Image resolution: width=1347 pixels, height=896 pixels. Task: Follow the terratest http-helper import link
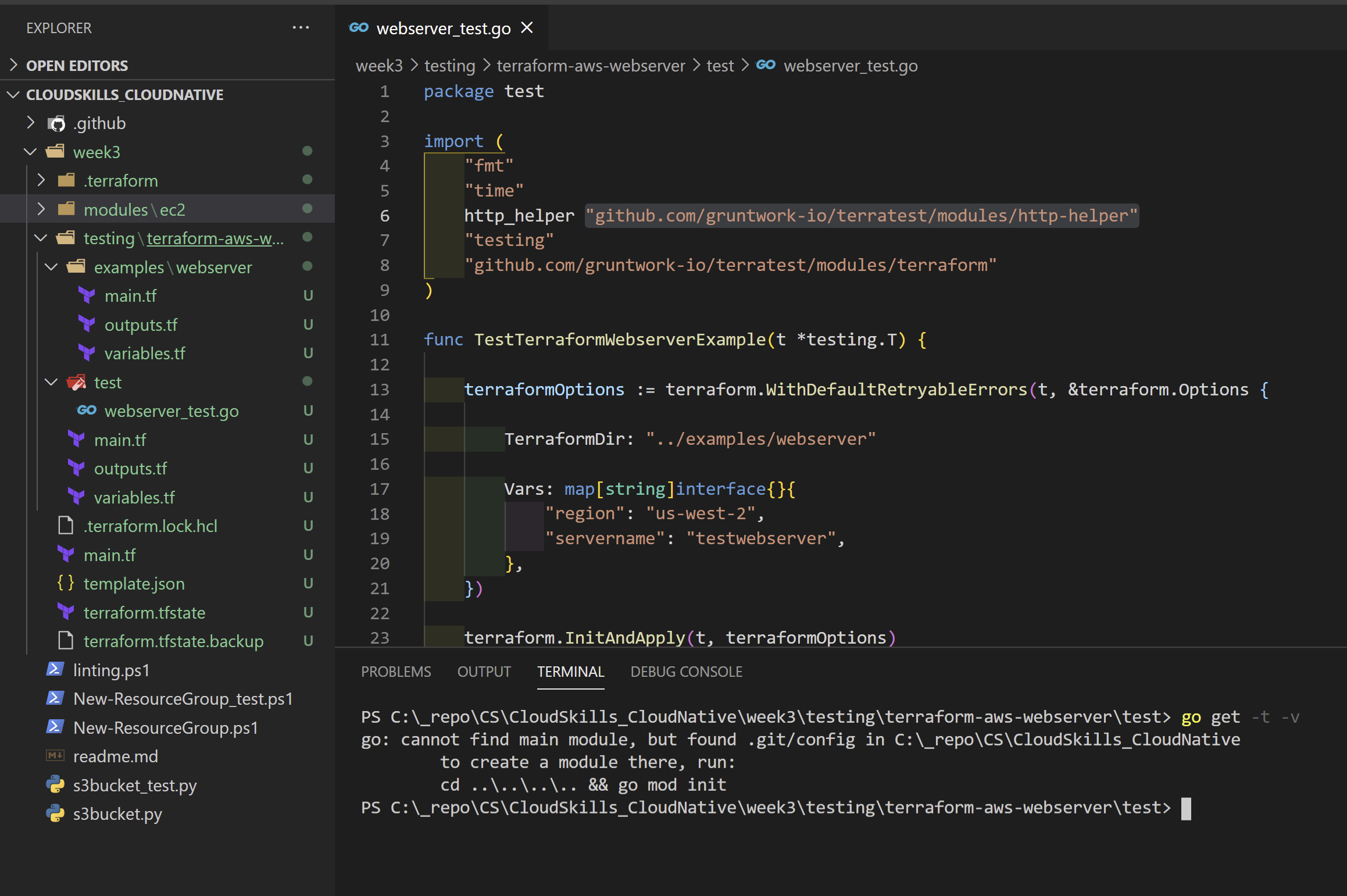[x=861, y=216]
